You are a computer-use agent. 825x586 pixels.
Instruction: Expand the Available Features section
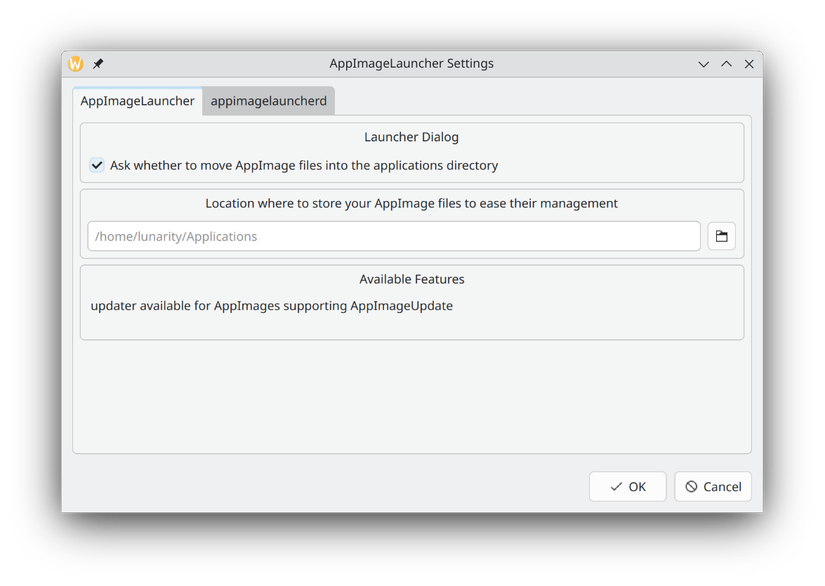coord(412,279)
